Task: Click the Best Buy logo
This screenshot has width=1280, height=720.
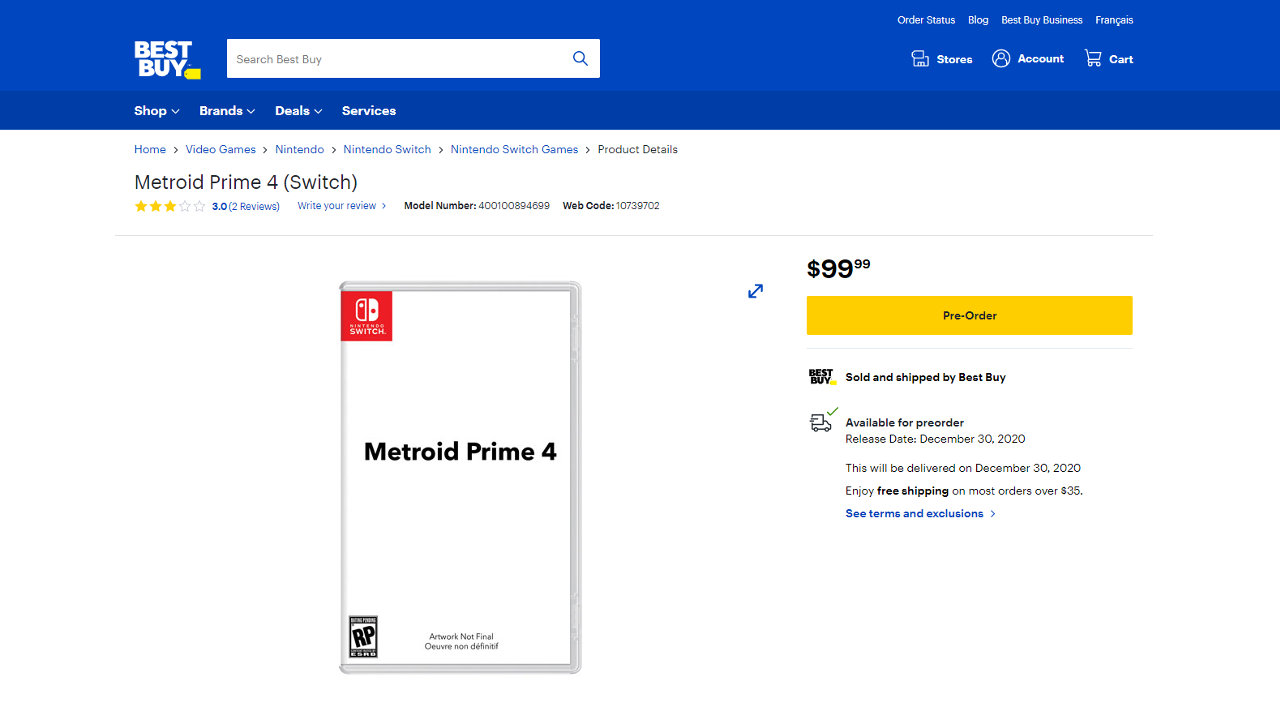Action: tap(167, 59)
